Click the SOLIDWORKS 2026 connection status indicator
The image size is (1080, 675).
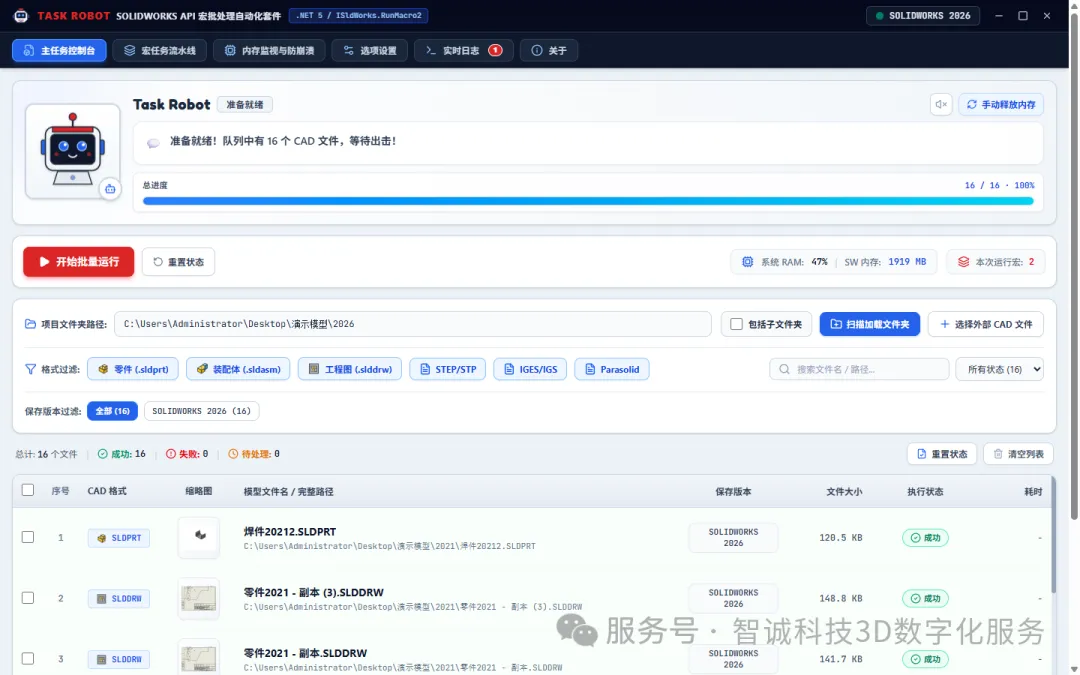coord(923,15)
